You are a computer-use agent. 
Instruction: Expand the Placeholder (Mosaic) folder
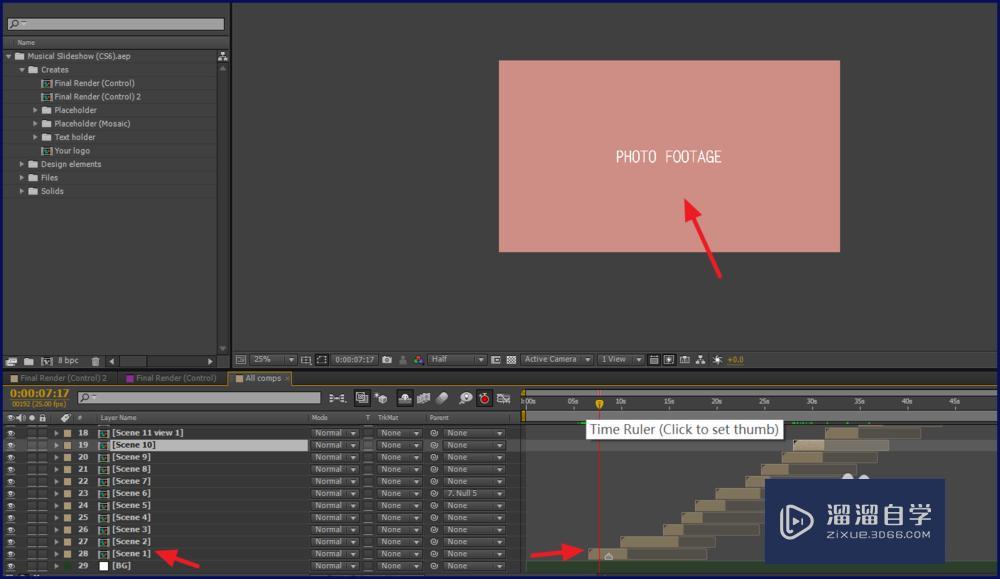36,124
